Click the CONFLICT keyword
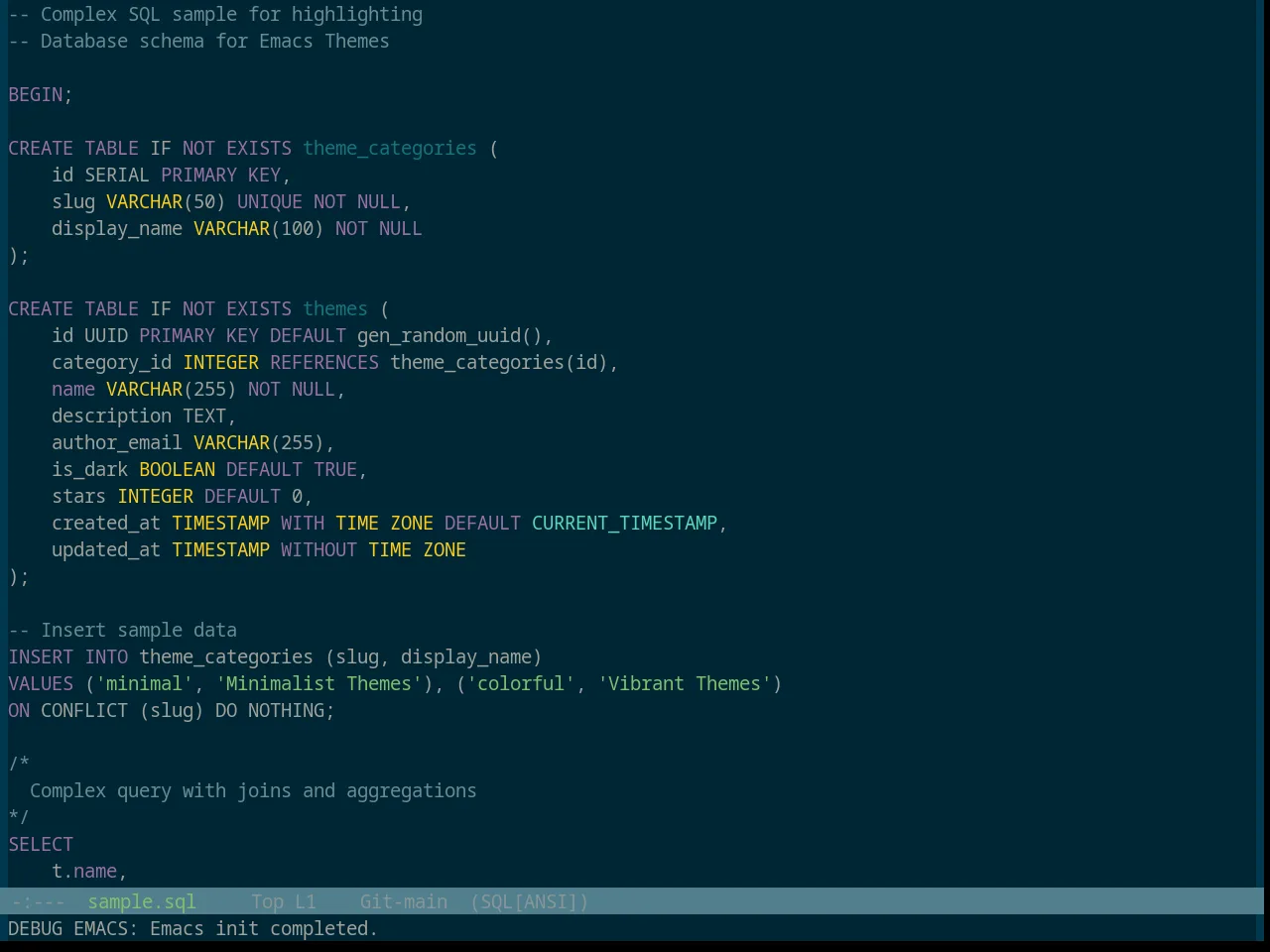The height and width of the screenshot is (952, 1270). pyautogui.click(x=84, y=710)
